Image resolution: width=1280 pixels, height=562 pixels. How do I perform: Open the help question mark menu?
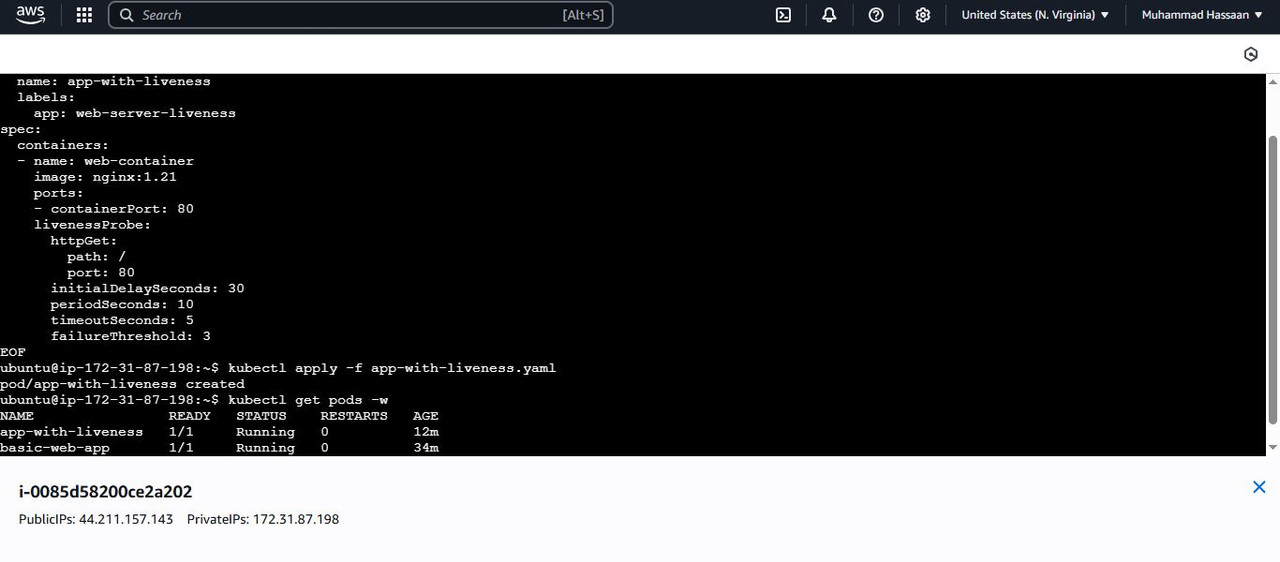[876, 15]
